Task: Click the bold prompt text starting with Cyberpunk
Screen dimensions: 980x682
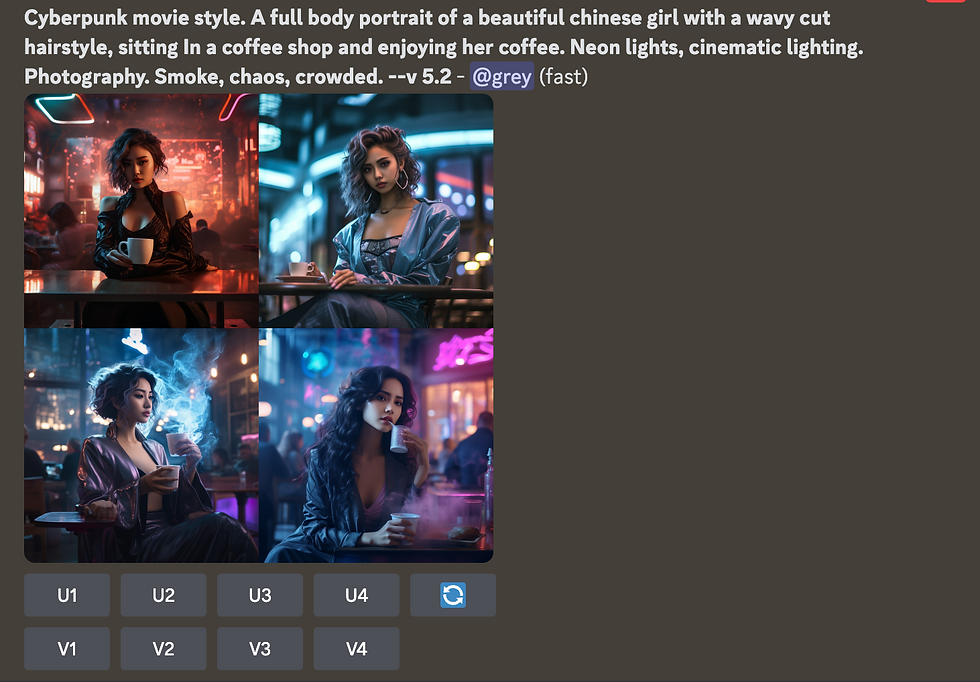Action: (x=444, y=47)
